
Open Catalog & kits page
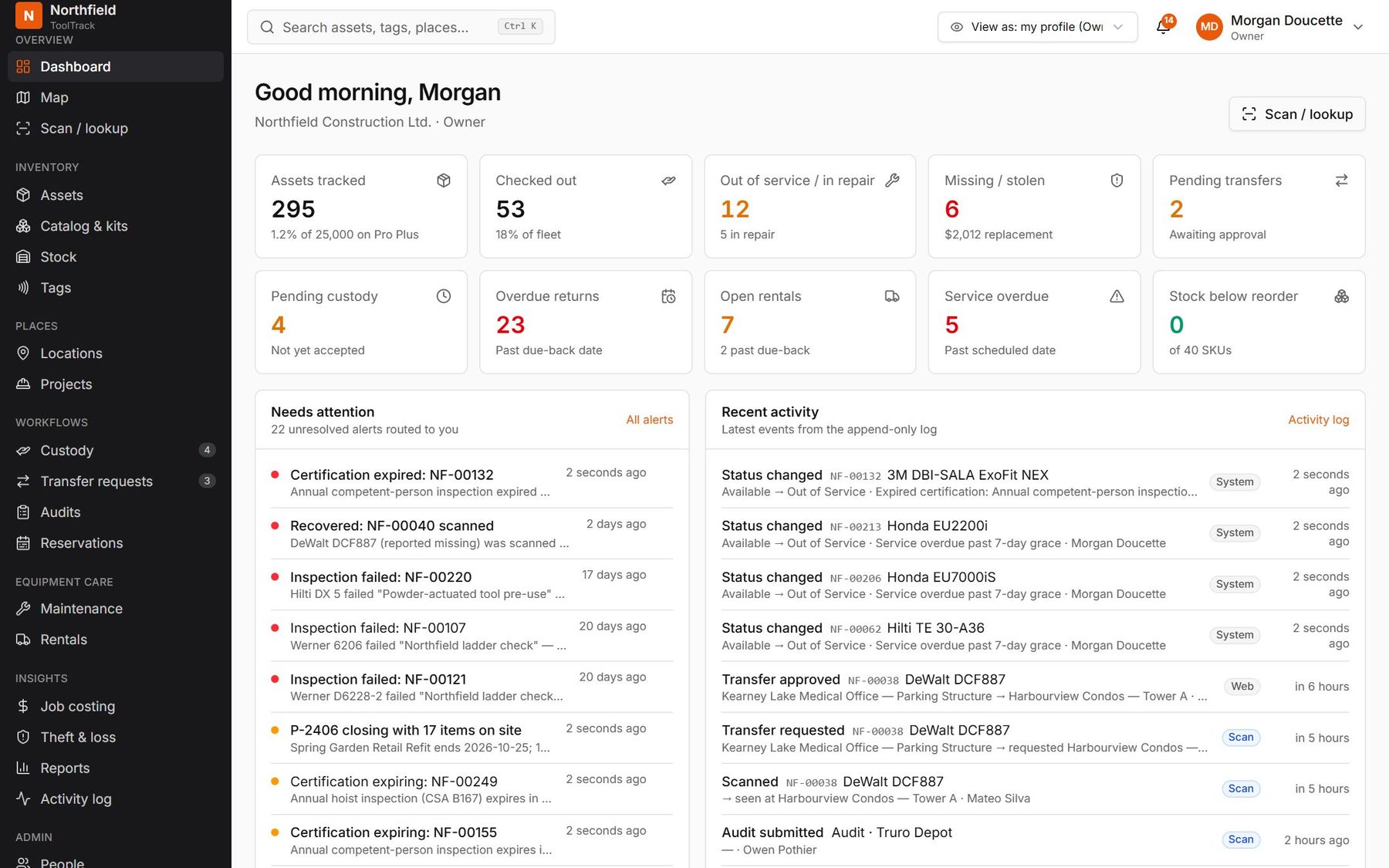[116, 227]
